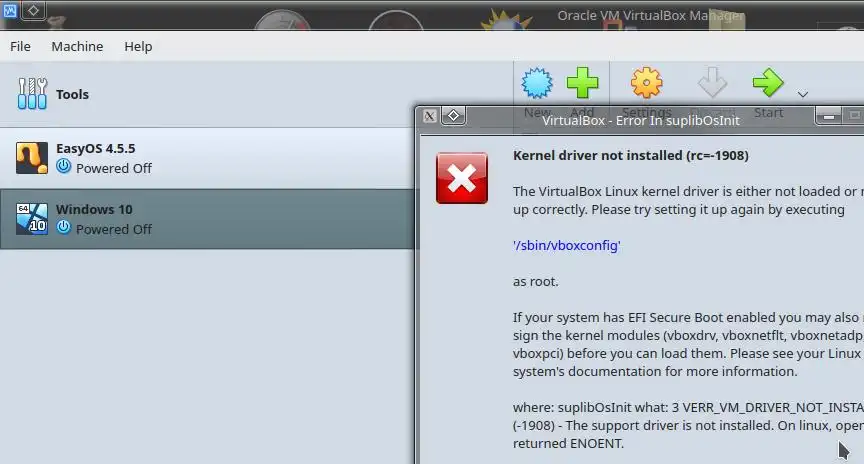The image size is (864, 464).
Task: Click the Discard toolbar arrow icon
Action: 712,83
